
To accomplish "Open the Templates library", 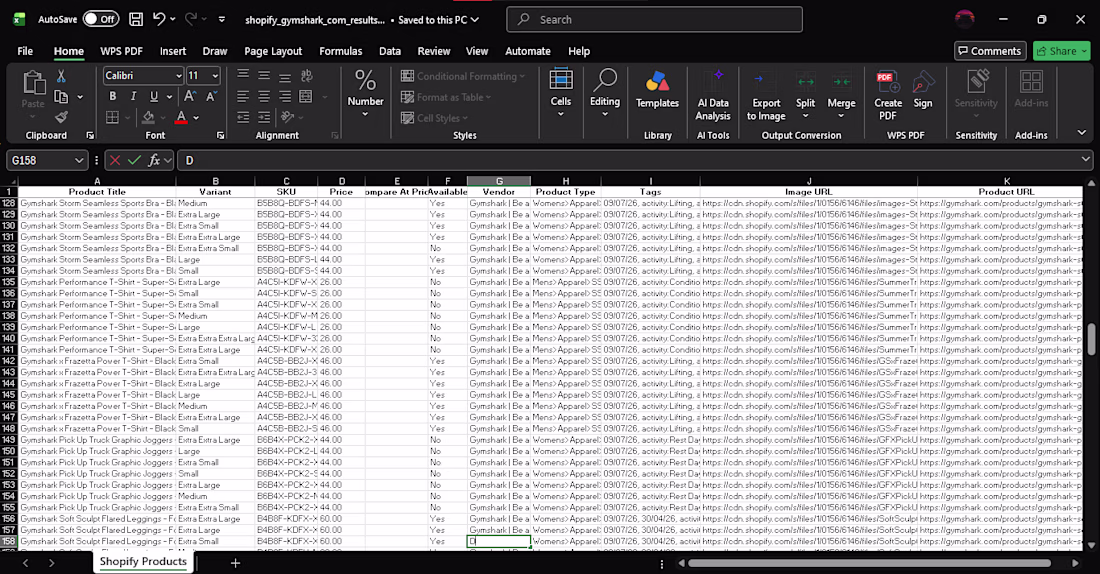I will [657, 90].
